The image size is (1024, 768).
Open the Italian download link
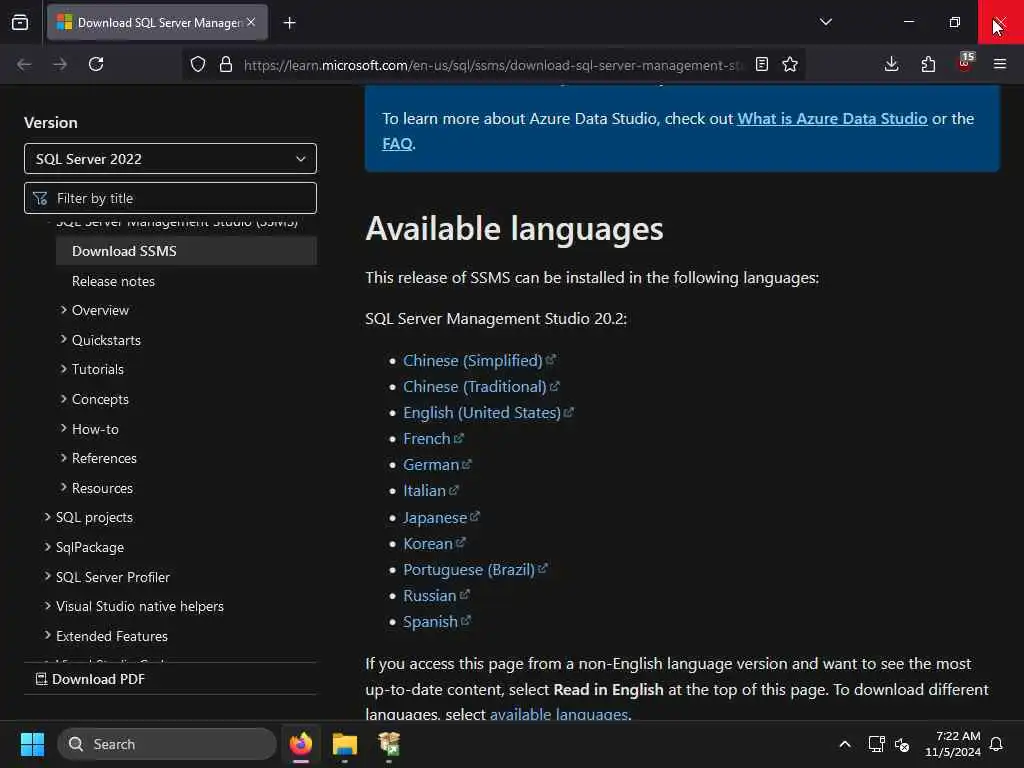point(430,490)
